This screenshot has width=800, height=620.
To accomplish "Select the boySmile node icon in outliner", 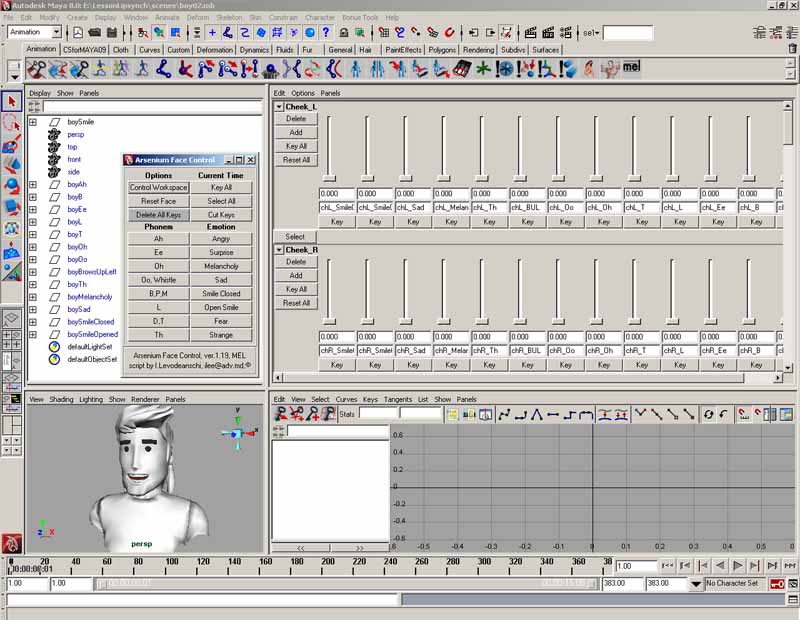I will point(56,122).
